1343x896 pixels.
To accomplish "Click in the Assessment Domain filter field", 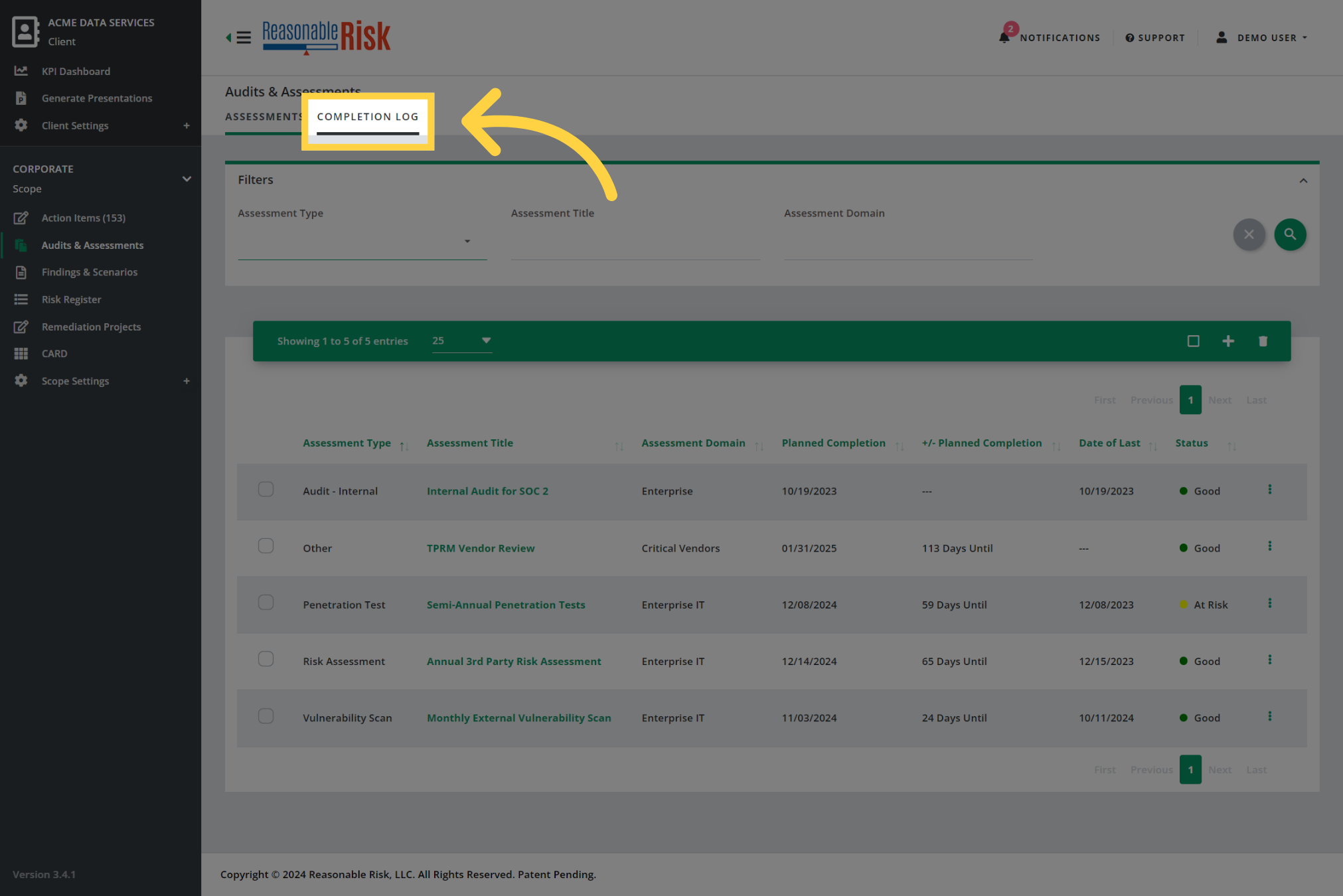I will coord(908,242).
